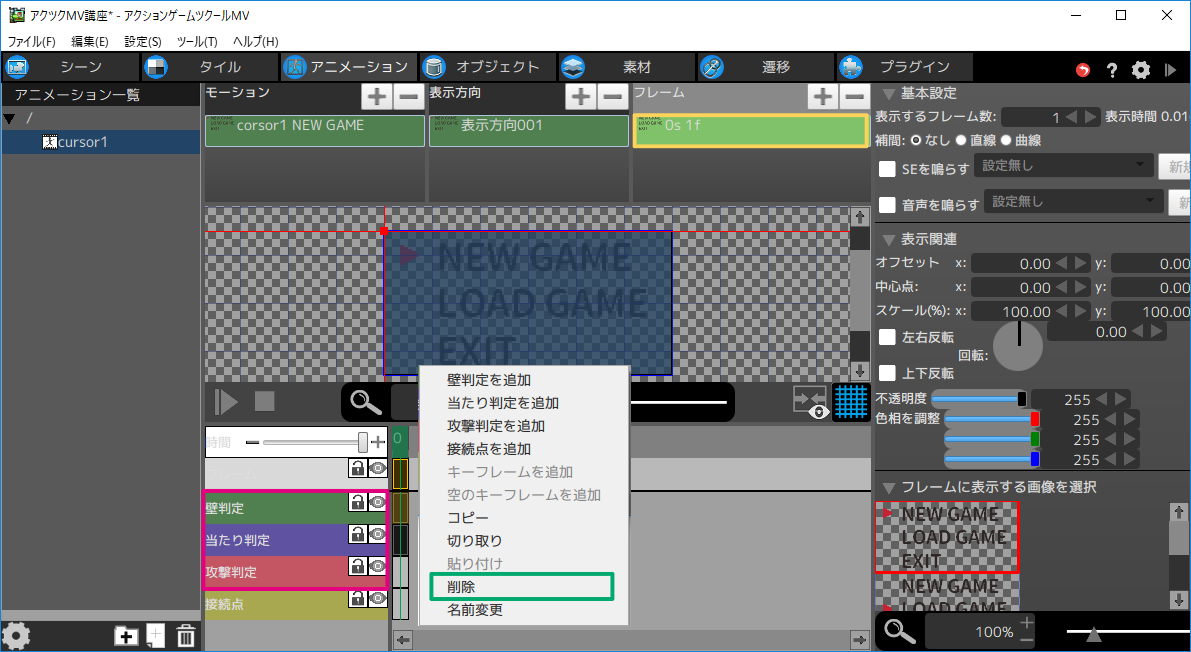1191x652 pixels.
Task: Collapse the root folder in animation tree
Action: [x=10, y=119]
